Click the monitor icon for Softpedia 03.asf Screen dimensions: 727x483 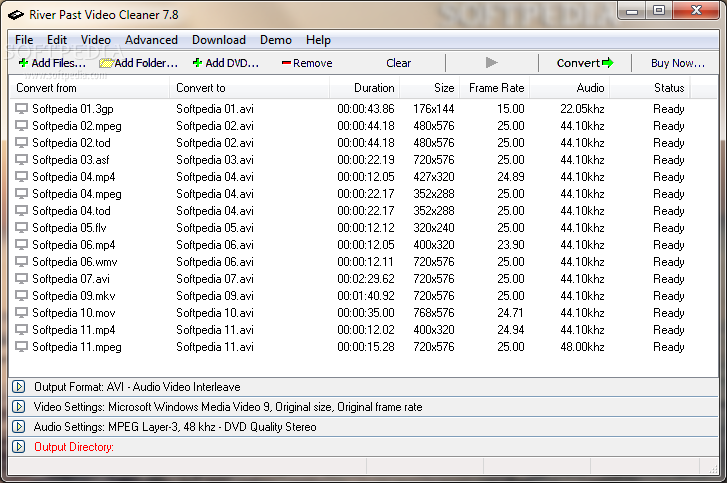pos(21,159)
